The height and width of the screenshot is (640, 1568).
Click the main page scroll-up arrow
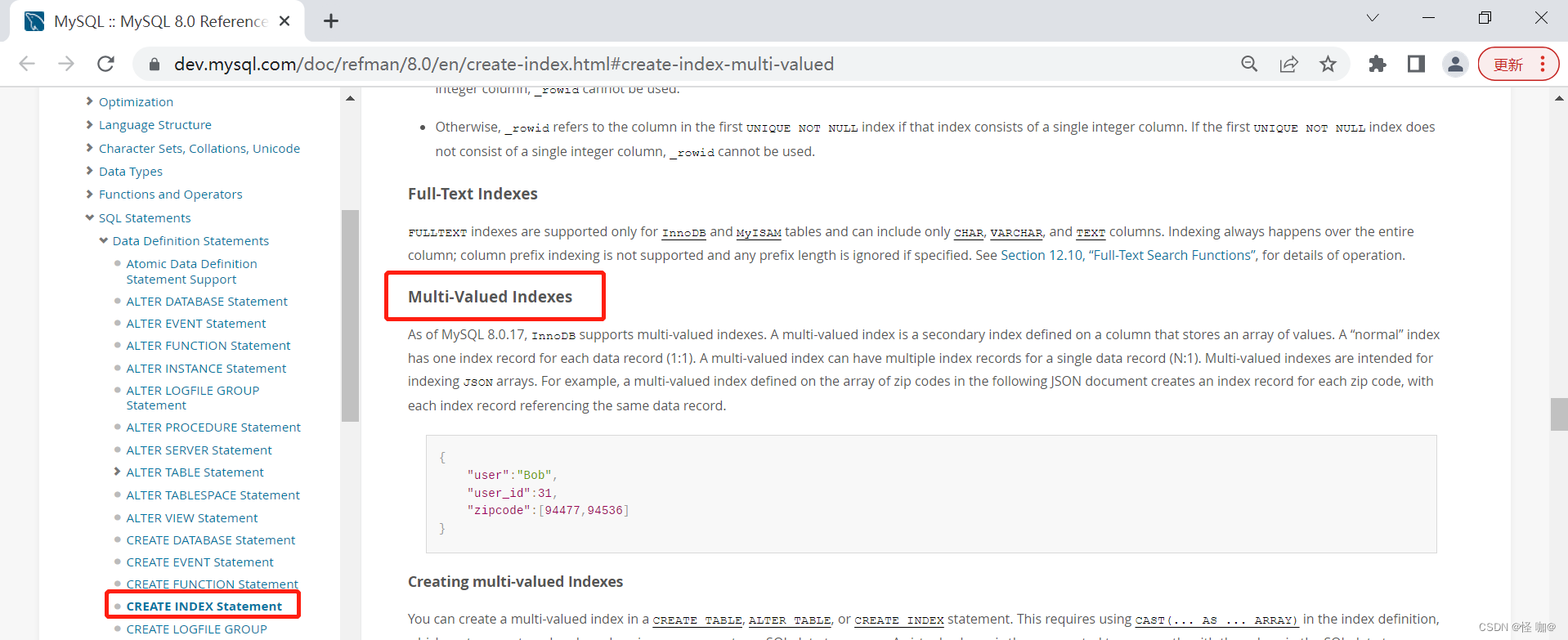1559,99
